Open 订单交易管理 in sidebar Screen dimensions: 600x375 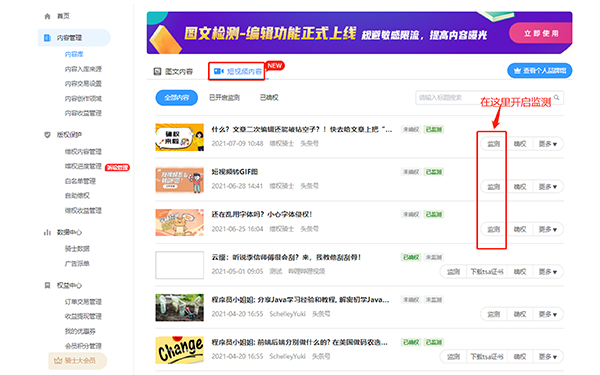click(83, 302)
